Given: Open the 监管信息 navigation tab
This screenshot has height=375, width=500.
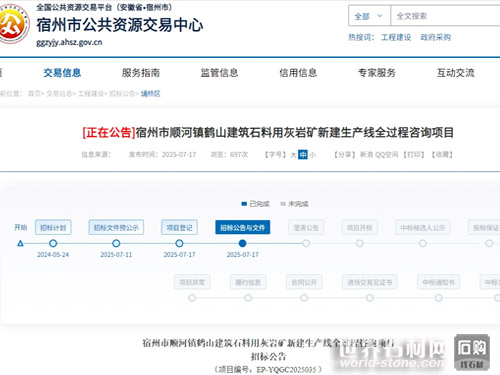Looking at the screenshot, I should point(220,73).
